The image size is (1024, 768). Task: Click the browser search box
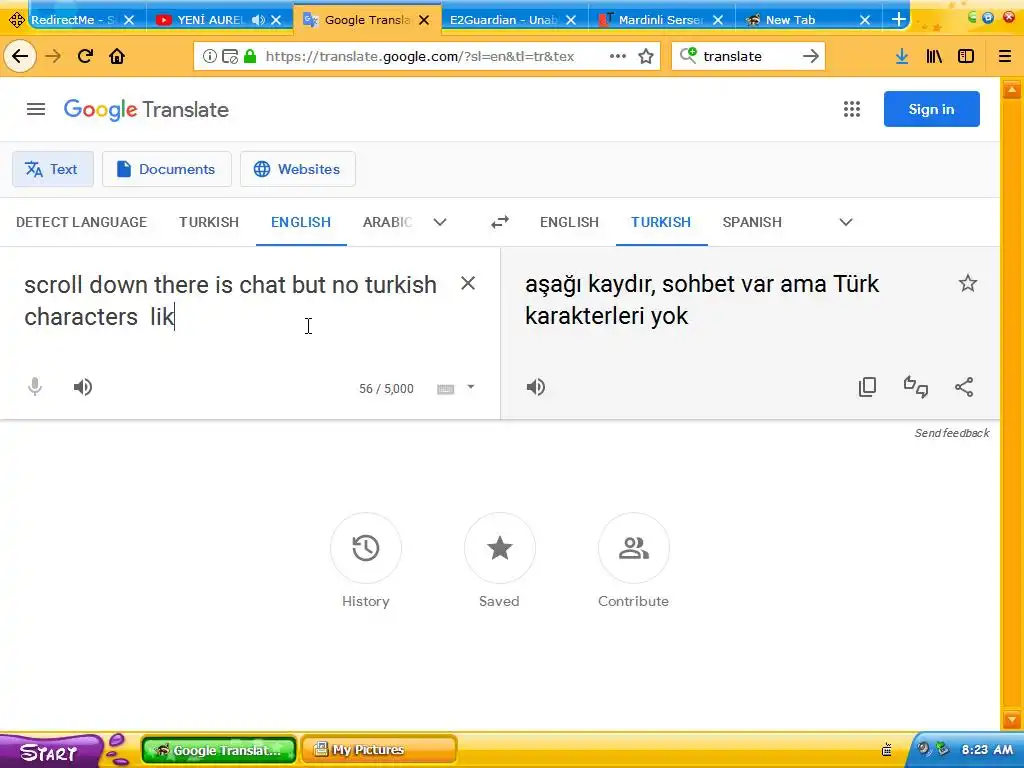[x=746, y=56]
